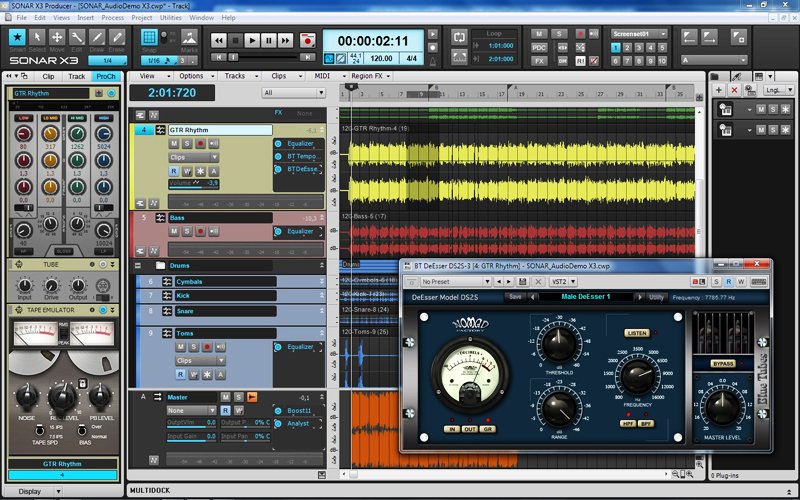
Task: Open the Marks marker tool
Action: tap(189, 38)
